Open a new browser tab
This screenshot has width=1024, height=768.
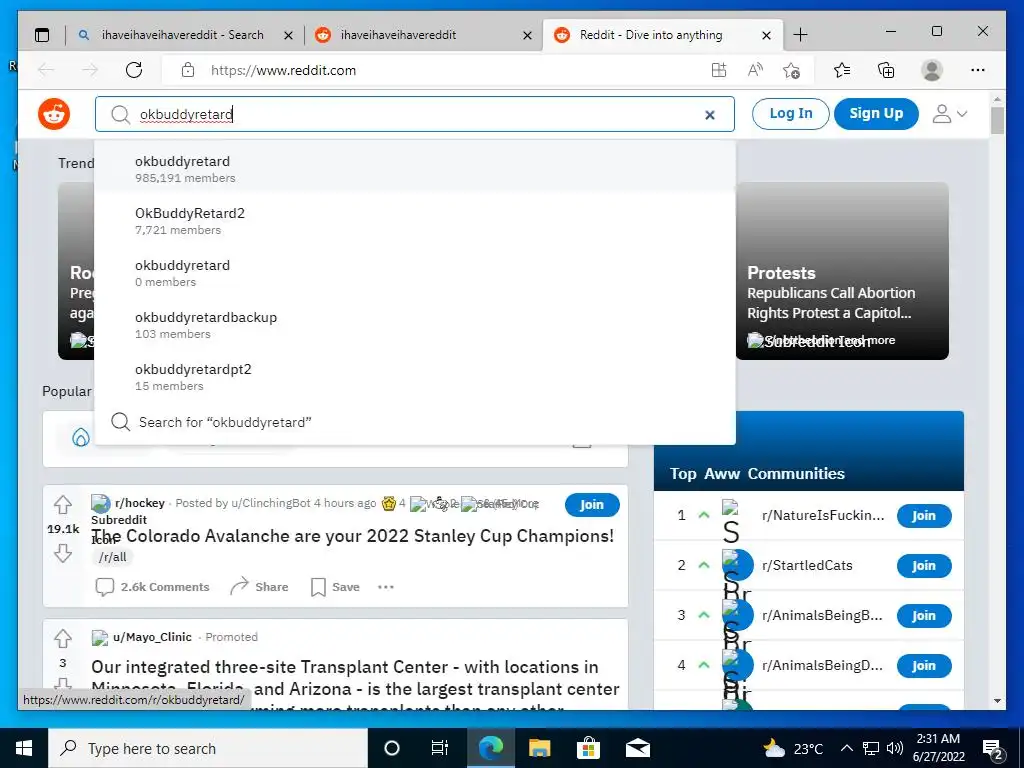pyautogui.click(x=800, y=35)
